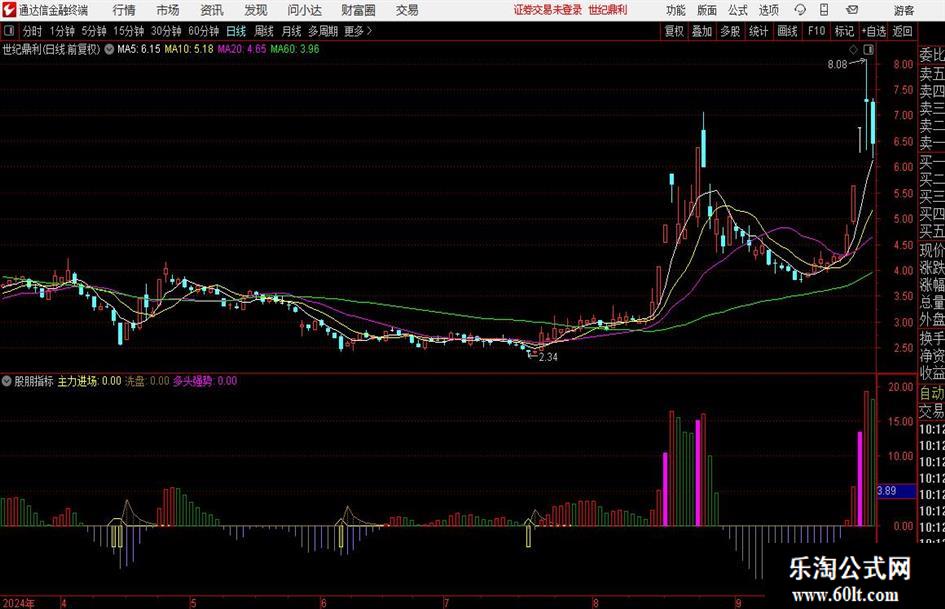Click the 股朋指标 indicator name
Image resolution: width=945 pixels, height=609 pixels.
34,381
